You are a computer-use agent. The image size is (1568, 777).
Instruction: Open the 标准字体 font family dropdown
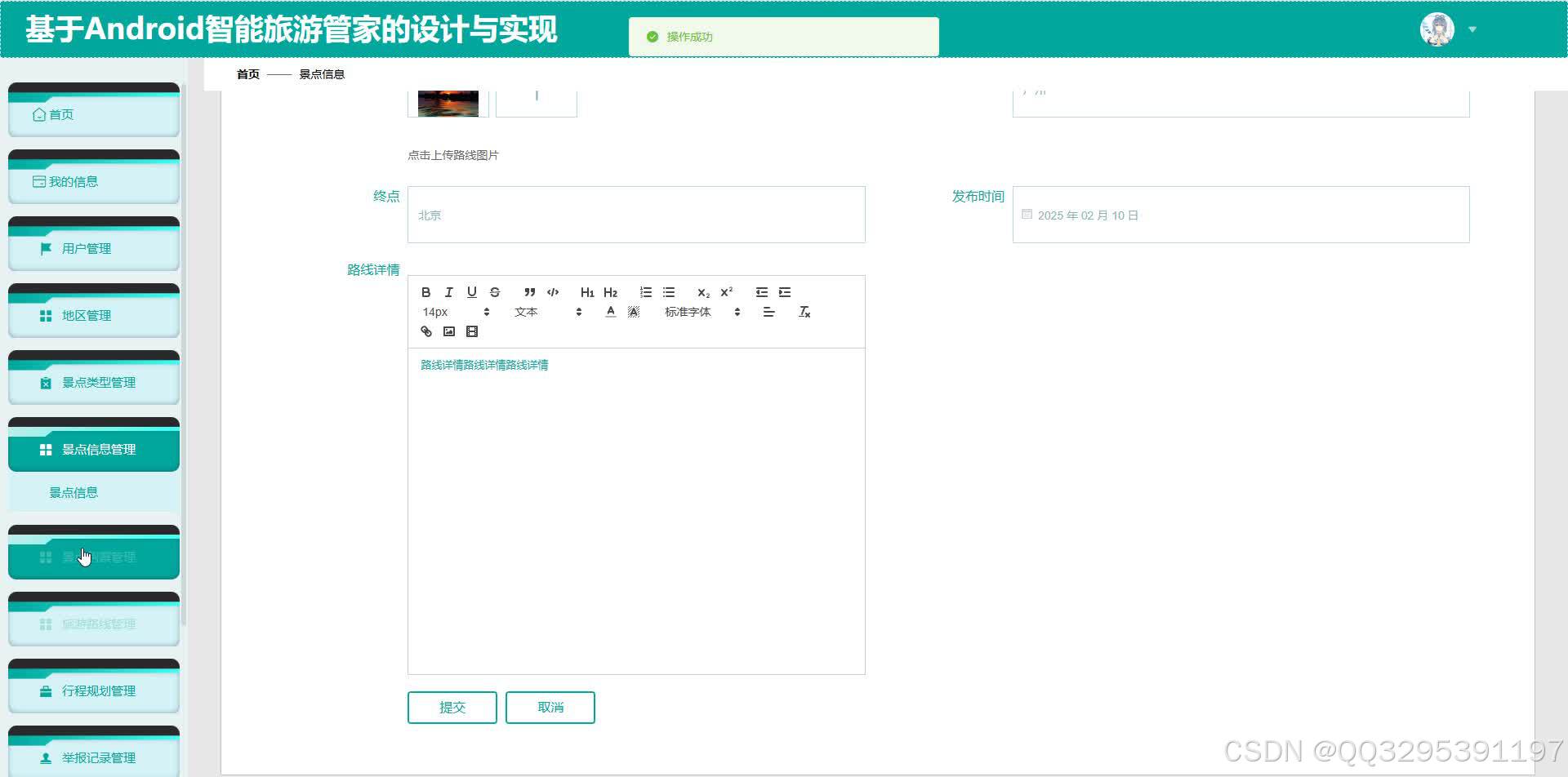coord(688,311)
